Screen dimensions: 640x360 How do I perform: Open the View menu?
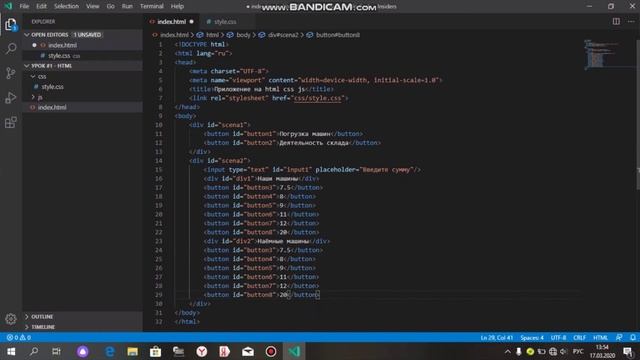click(x=93, y=6)
